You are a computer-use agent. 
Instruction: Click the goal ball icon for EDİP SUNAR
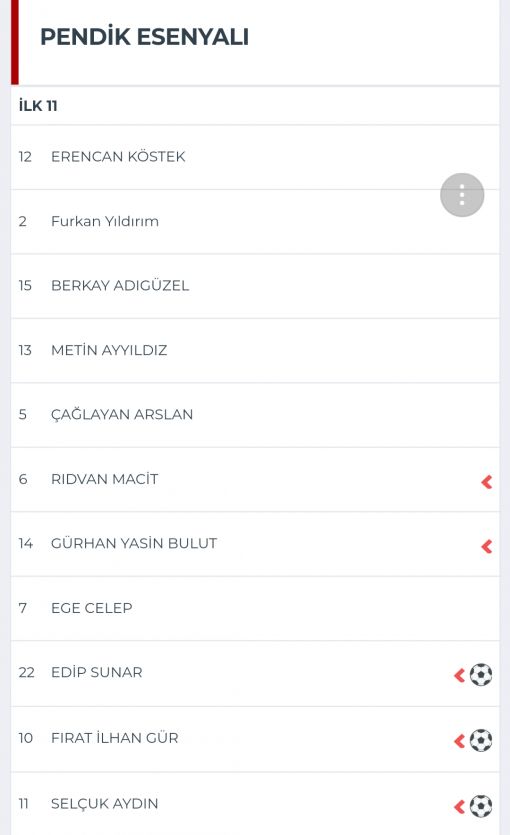click(481, 675)
